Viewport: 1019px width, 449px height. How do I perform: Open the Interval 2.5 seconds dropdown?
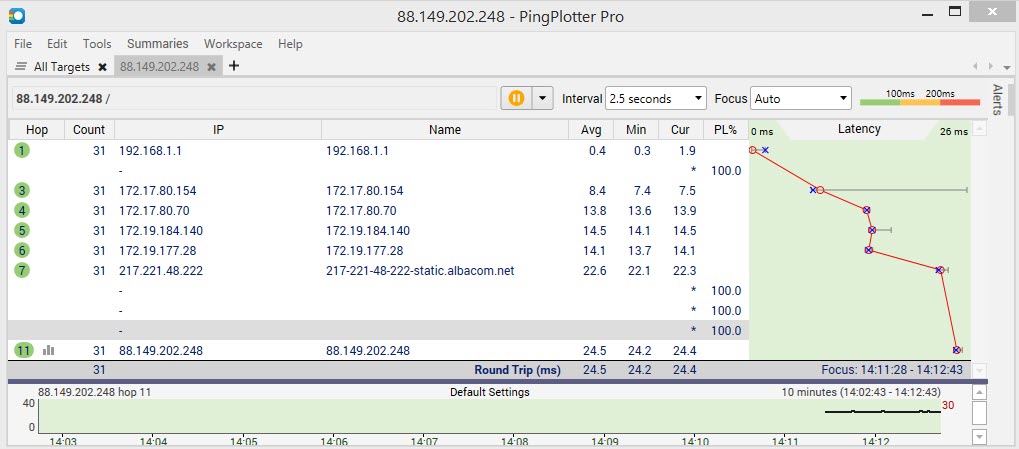(x=656, y=99)
